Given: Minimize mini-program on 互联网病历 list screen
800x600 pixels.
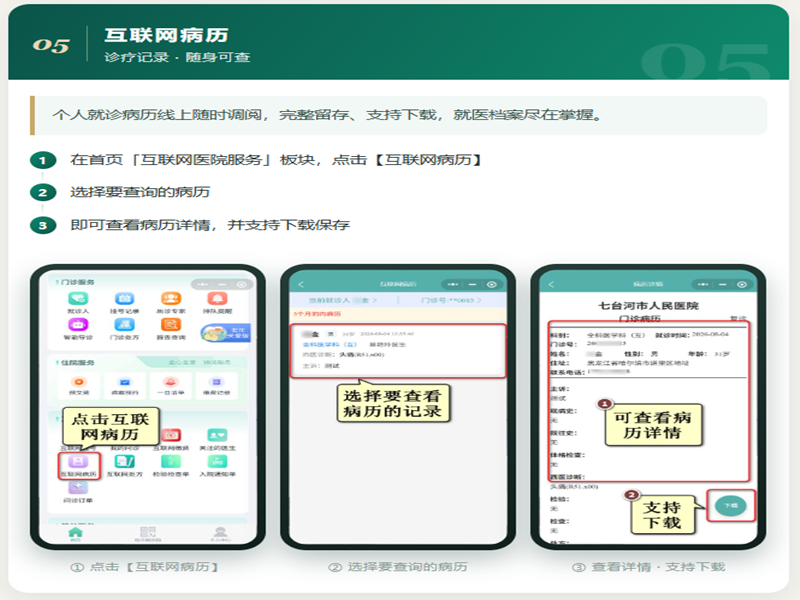Looking at the screenshot, I should click(472, 284).
